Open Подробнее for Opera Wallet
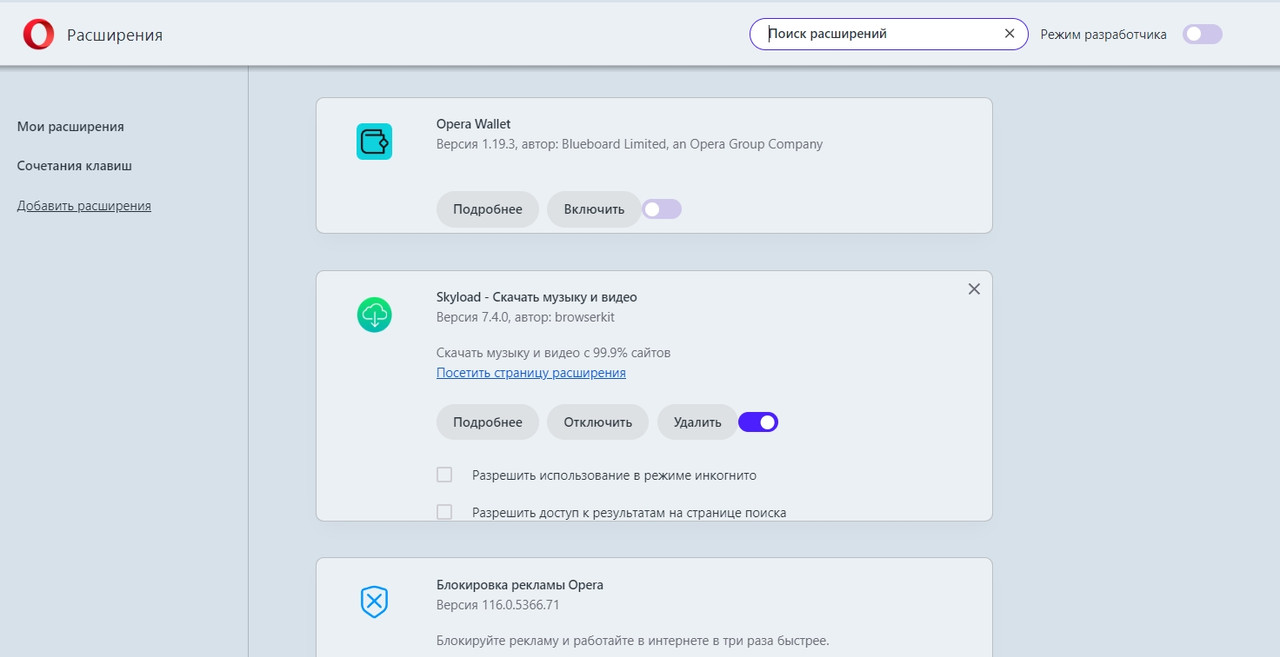The width and height of the screenshot is (1280, 657). 488,209
